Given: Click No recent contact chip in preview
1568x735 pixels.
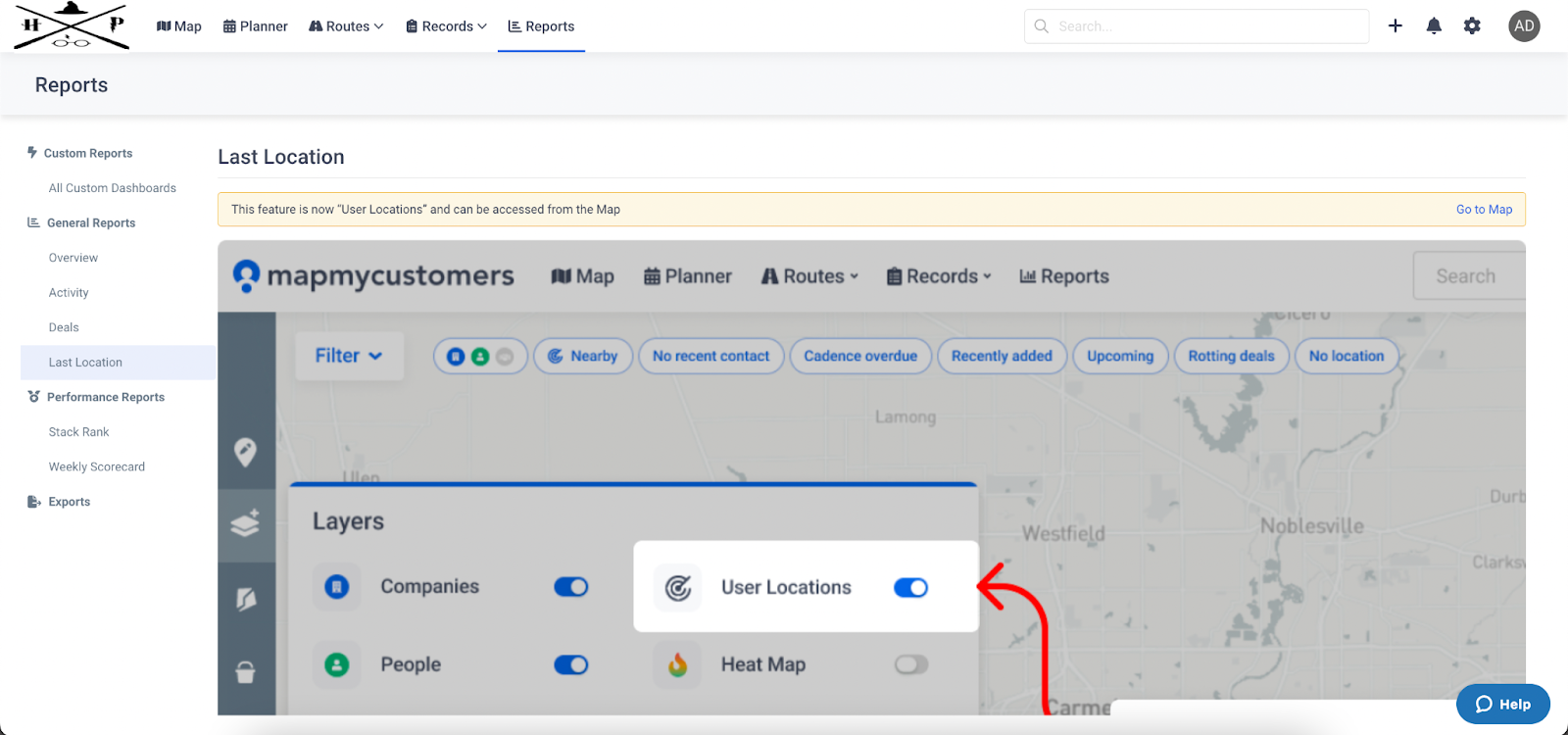Looking at the screenshot, I should pos(711,356).
